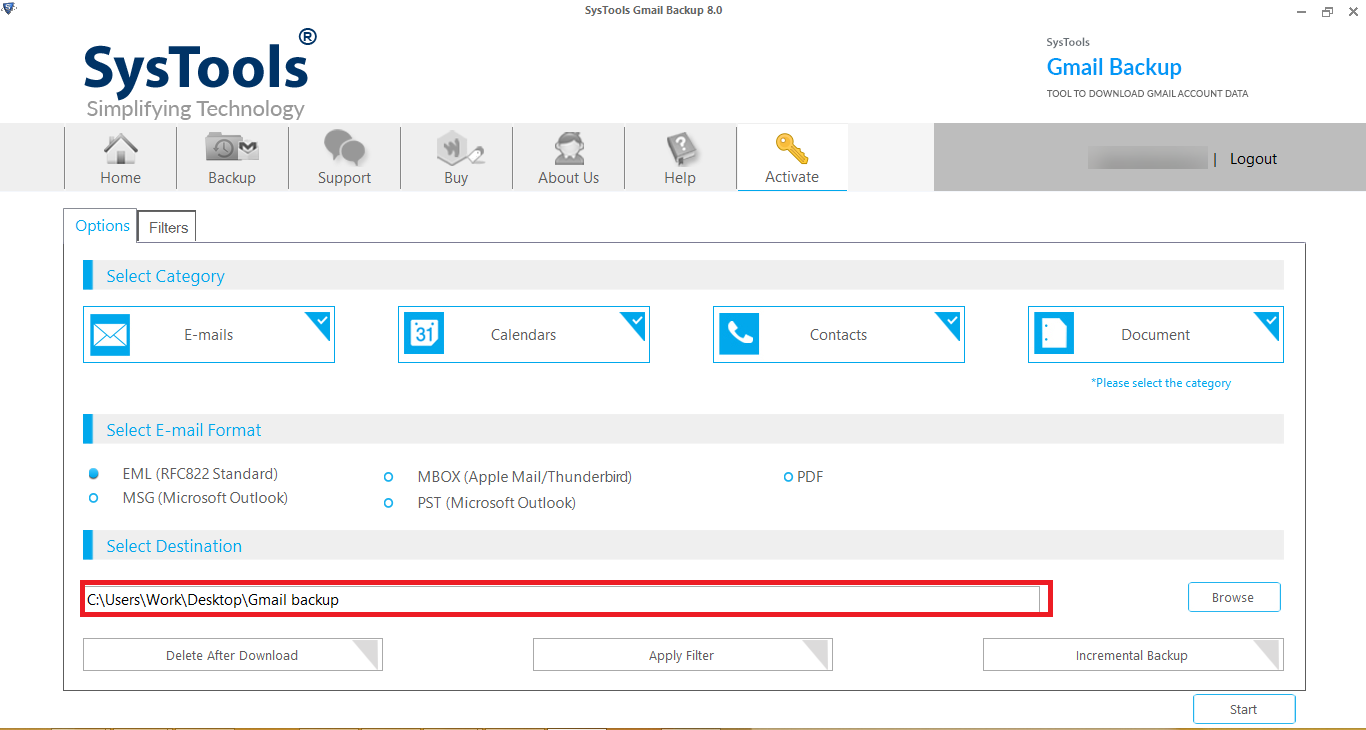Click the Contacts category label

pyautogui.click(x=839, y=335)
